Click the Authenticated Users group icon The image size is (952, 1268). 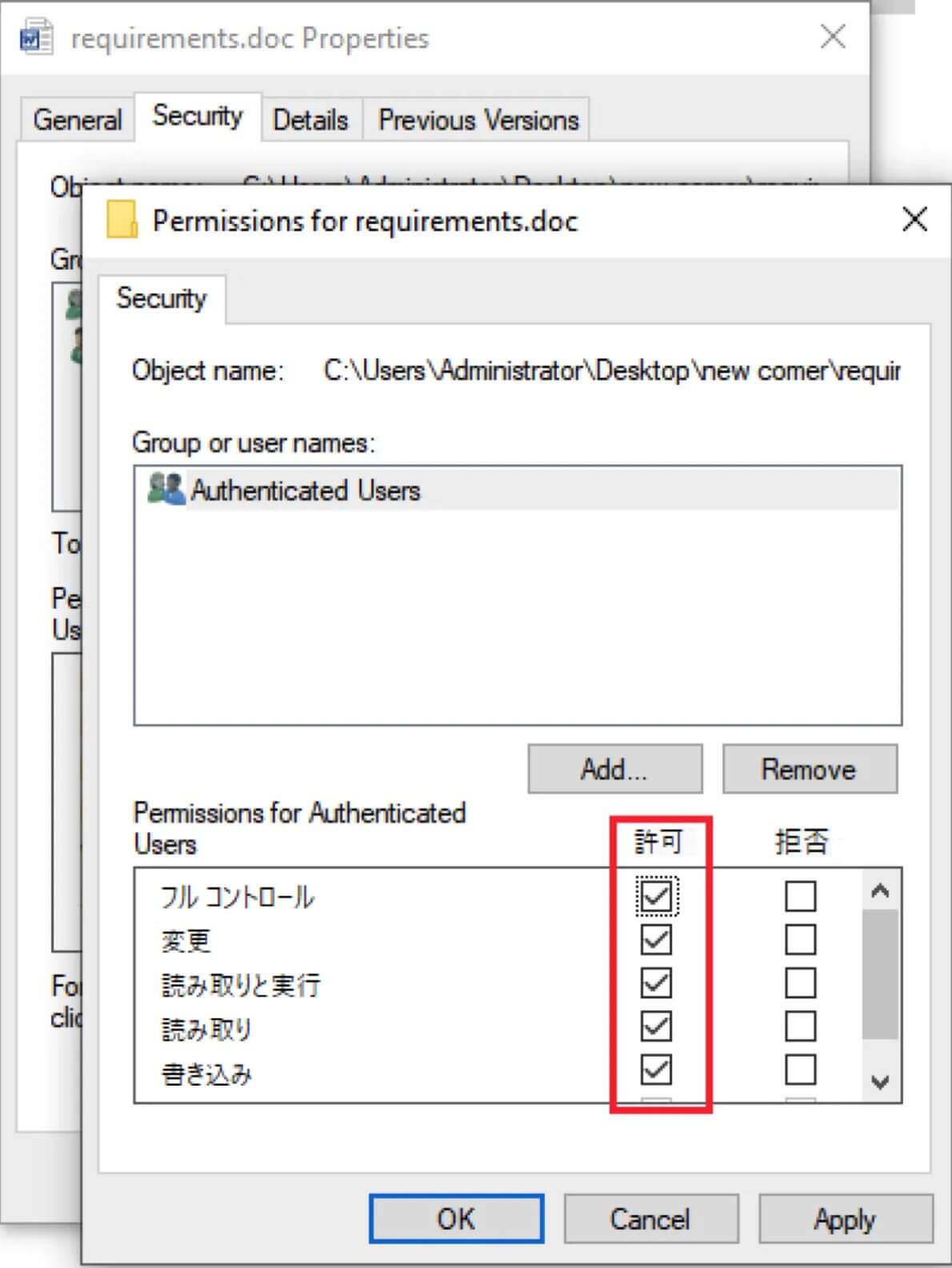166,489
